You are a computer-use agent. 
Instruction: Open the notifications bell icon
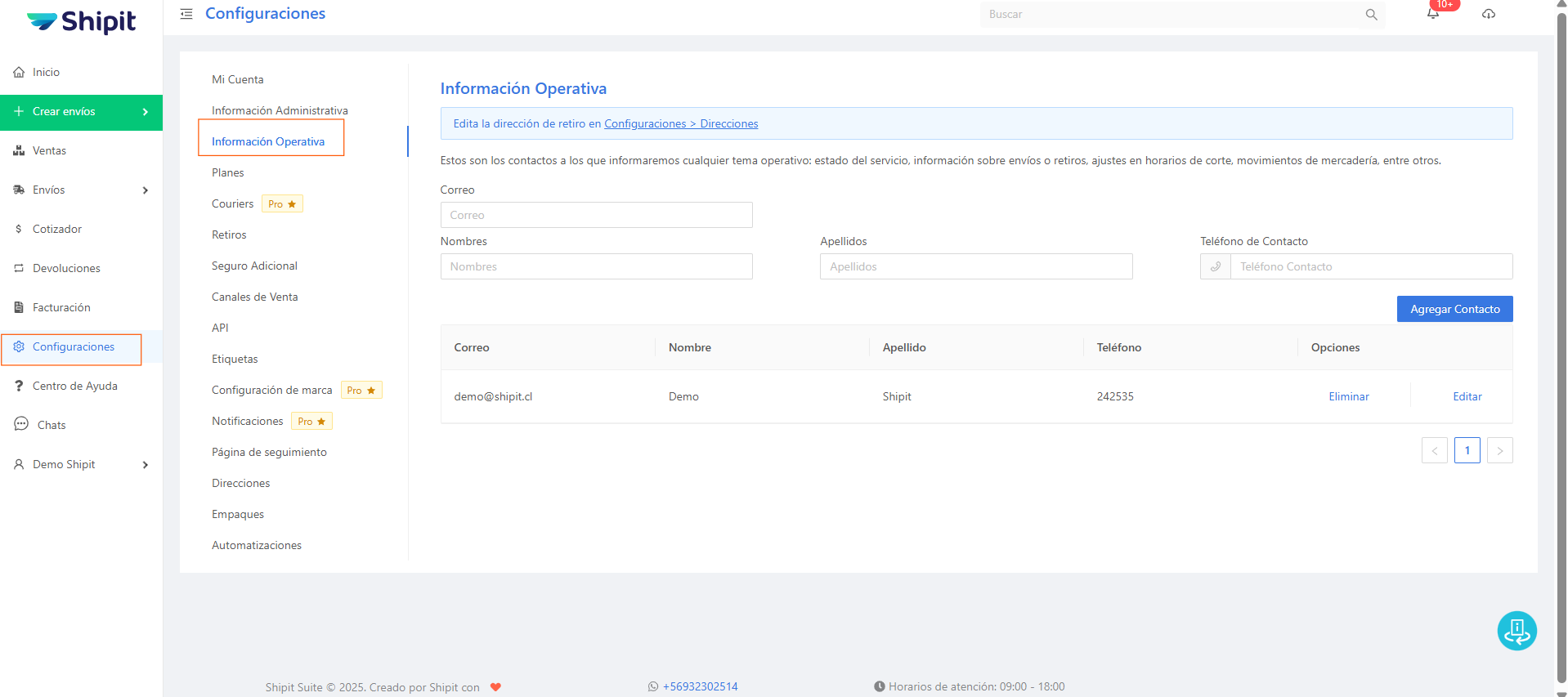click(x=1433, y=14)
